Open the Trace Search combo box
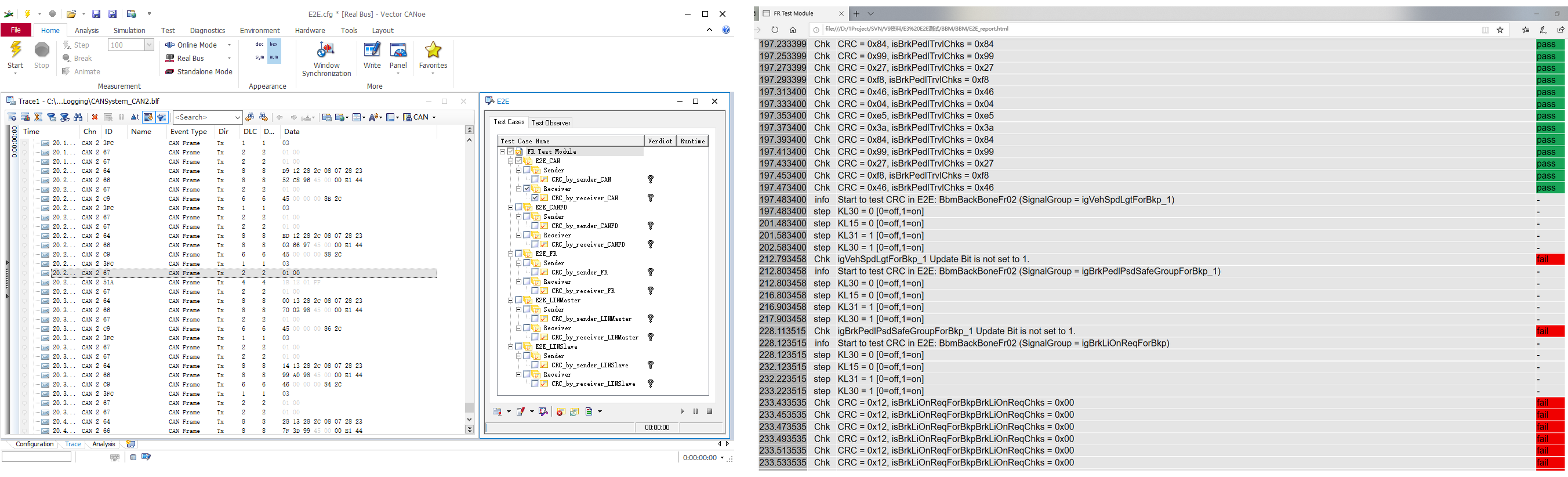Viewport: 1568px width, 477px height. point(208,117)
